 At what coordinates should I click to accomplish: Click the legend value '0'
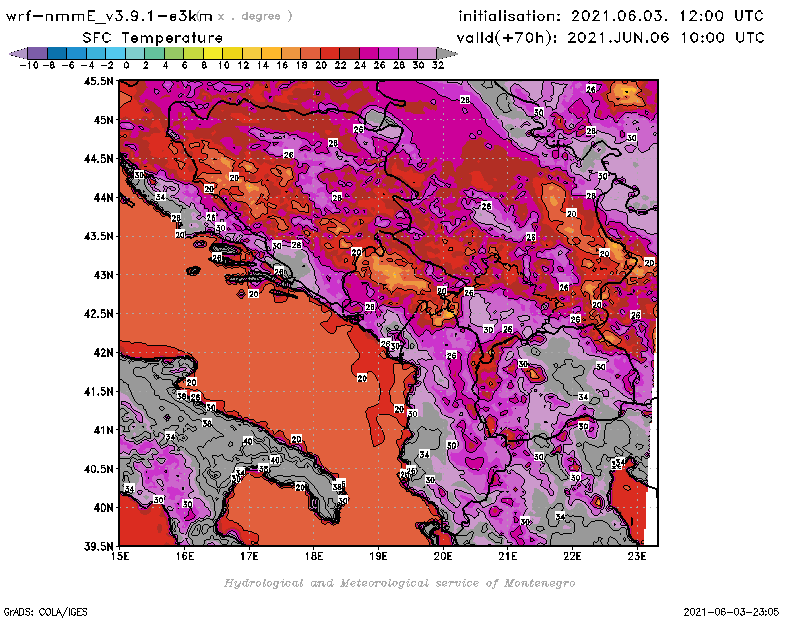[126, 65]
